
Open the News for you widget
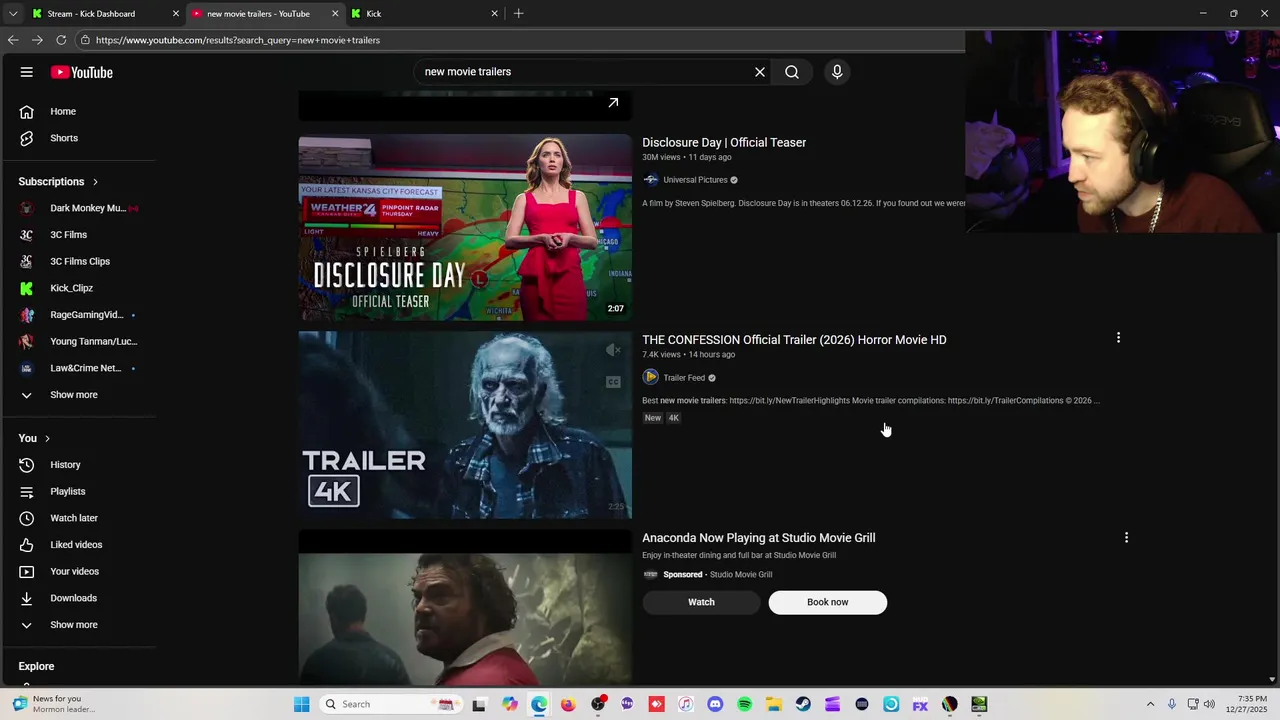55,704
